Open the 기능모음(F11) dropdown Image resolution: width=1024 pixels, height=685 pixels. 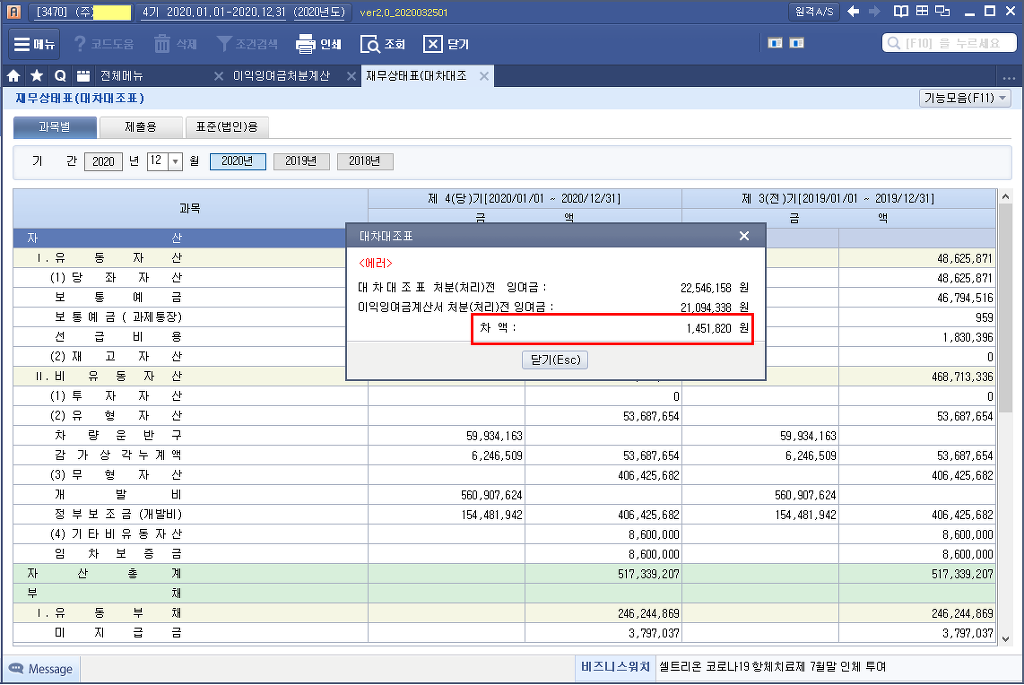coord(964,98)
